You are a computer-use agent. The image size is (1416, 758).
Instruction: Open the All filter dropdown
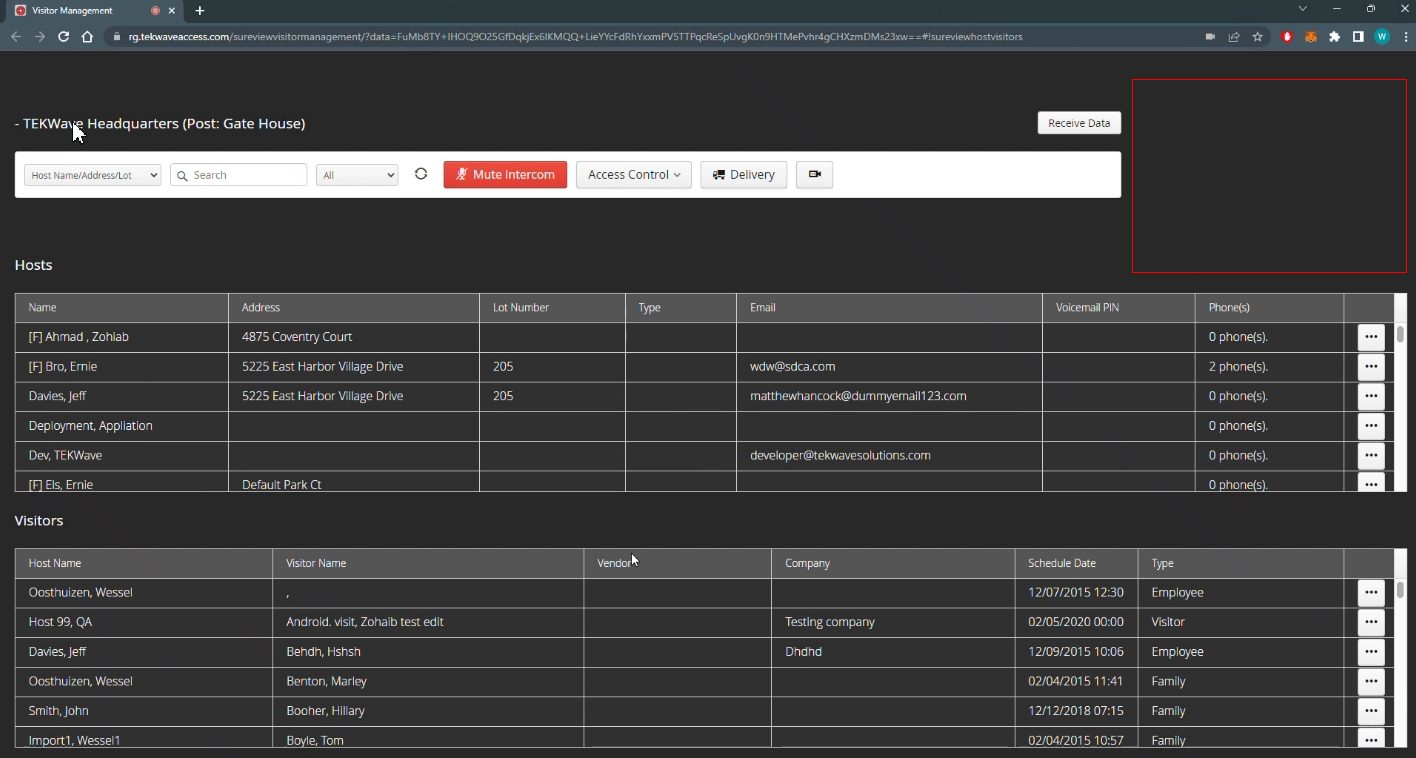357,175
